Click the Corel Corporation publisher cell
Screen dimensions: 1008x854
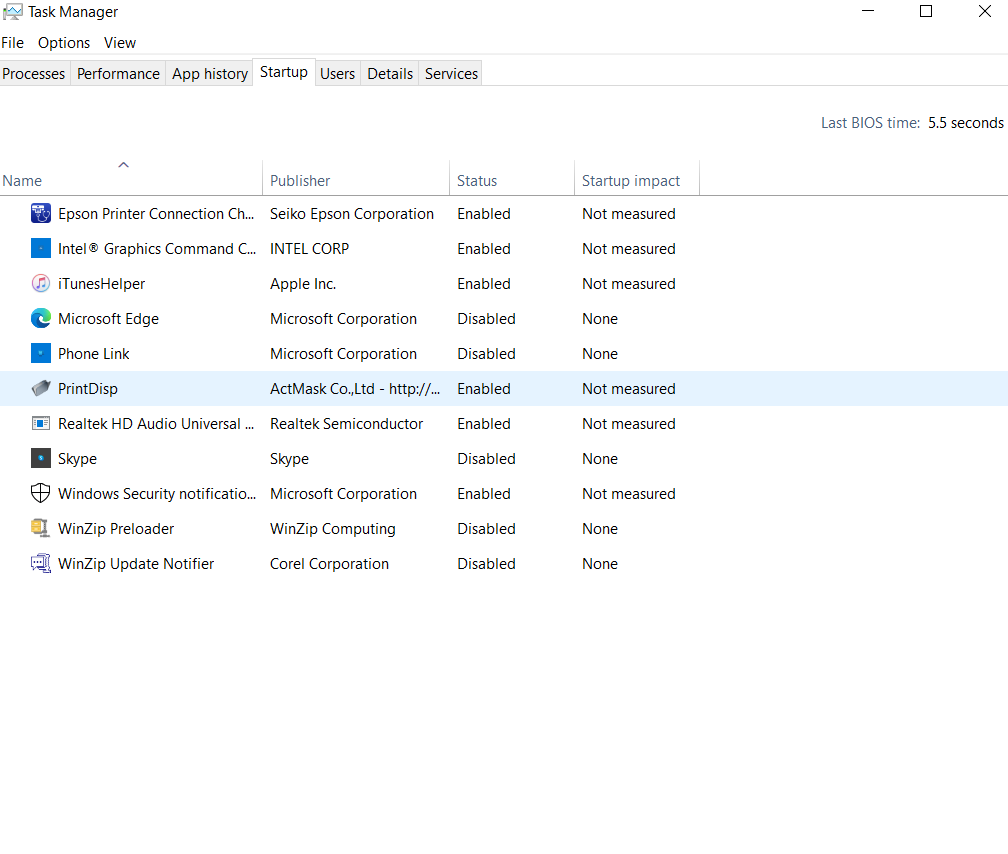pyautogui.click(x=329, y=563)
